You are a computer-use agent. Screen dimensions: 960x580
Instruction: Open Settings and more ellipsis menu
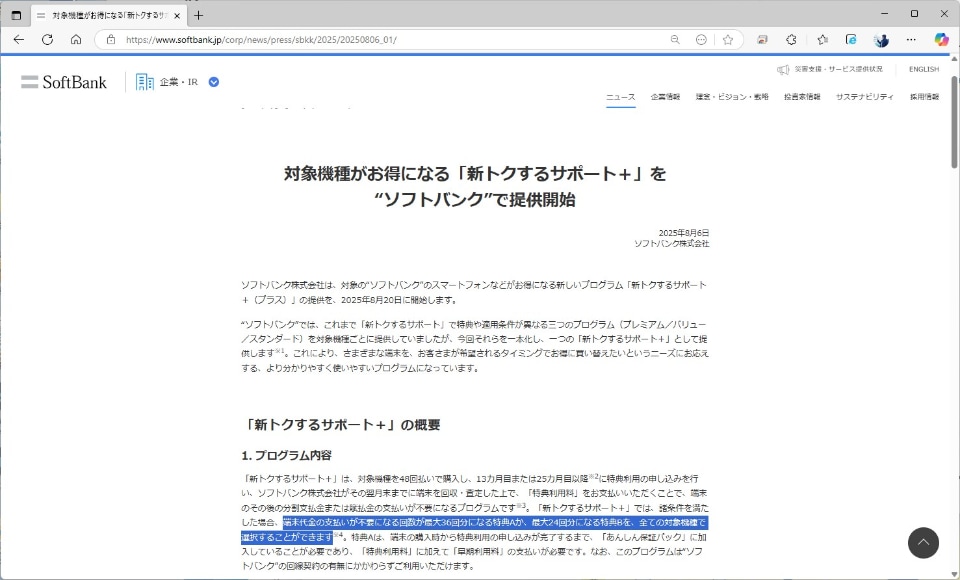[x=912, y=40]
